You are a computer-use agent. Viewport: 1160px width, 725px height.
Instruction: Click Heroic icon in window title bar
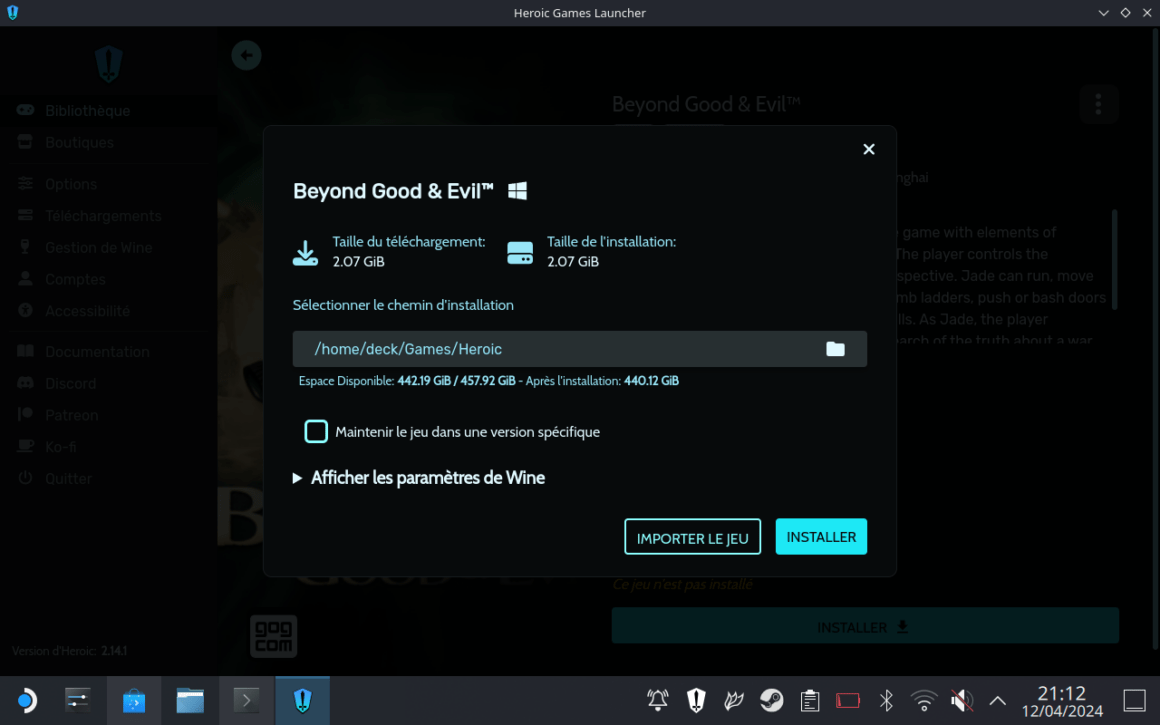click(x=13, y=13)
